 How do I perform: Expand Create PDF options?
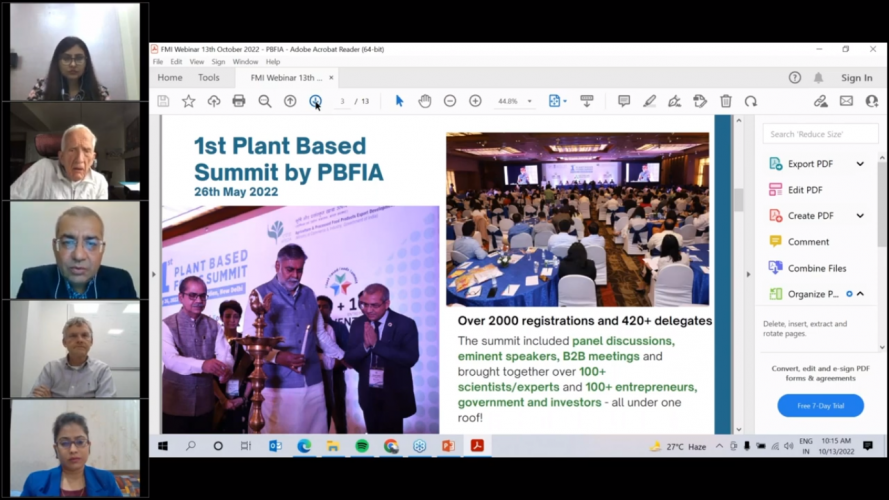[860, 215]
